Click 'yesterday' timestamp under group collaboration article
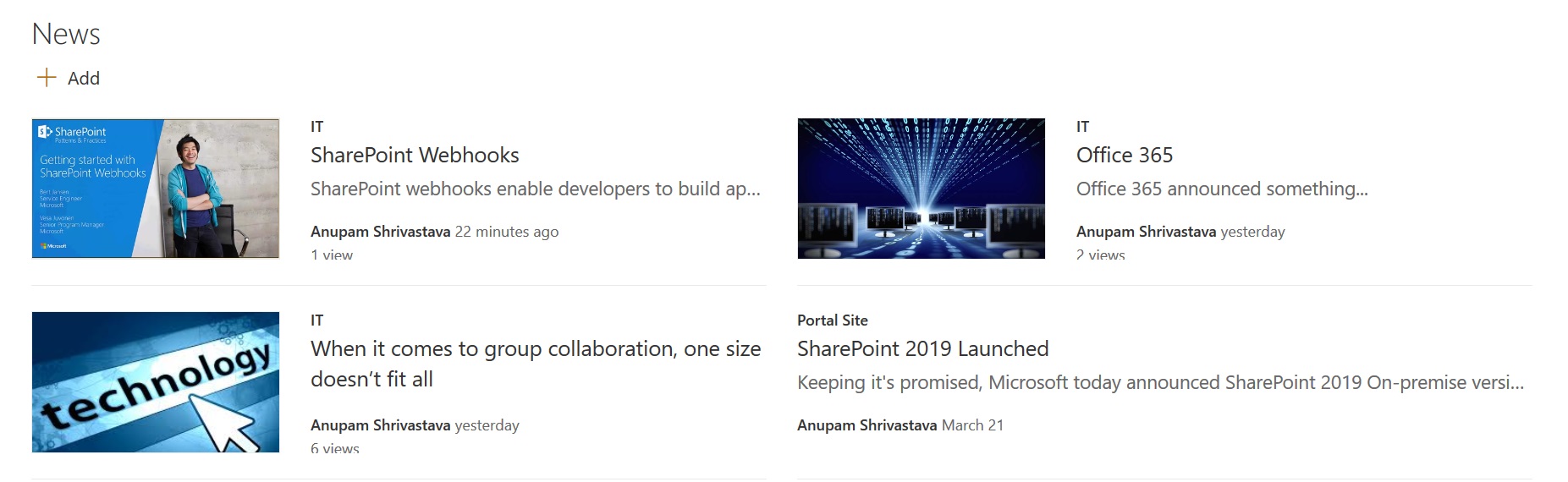Viewport: 1568px width, 482px height. tap(487, 424)
